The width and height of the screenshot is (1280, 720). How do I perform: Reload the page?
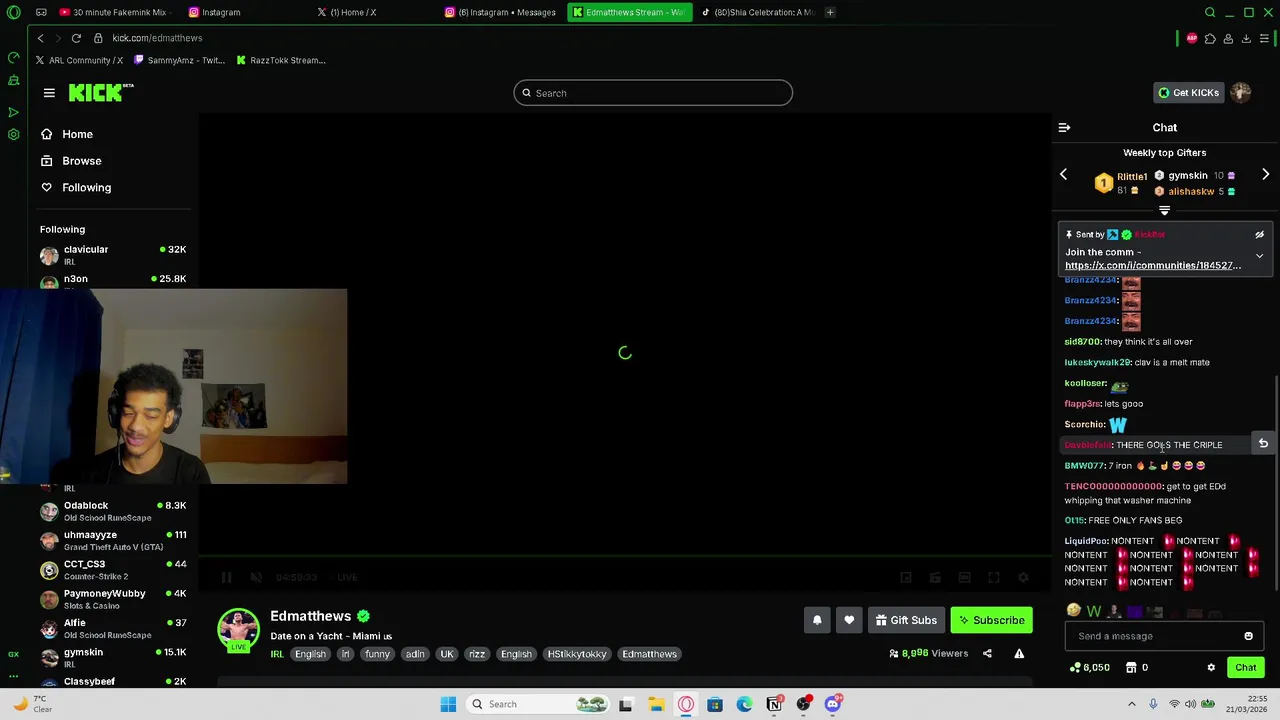pyautogui.click(x=76, y=38)
